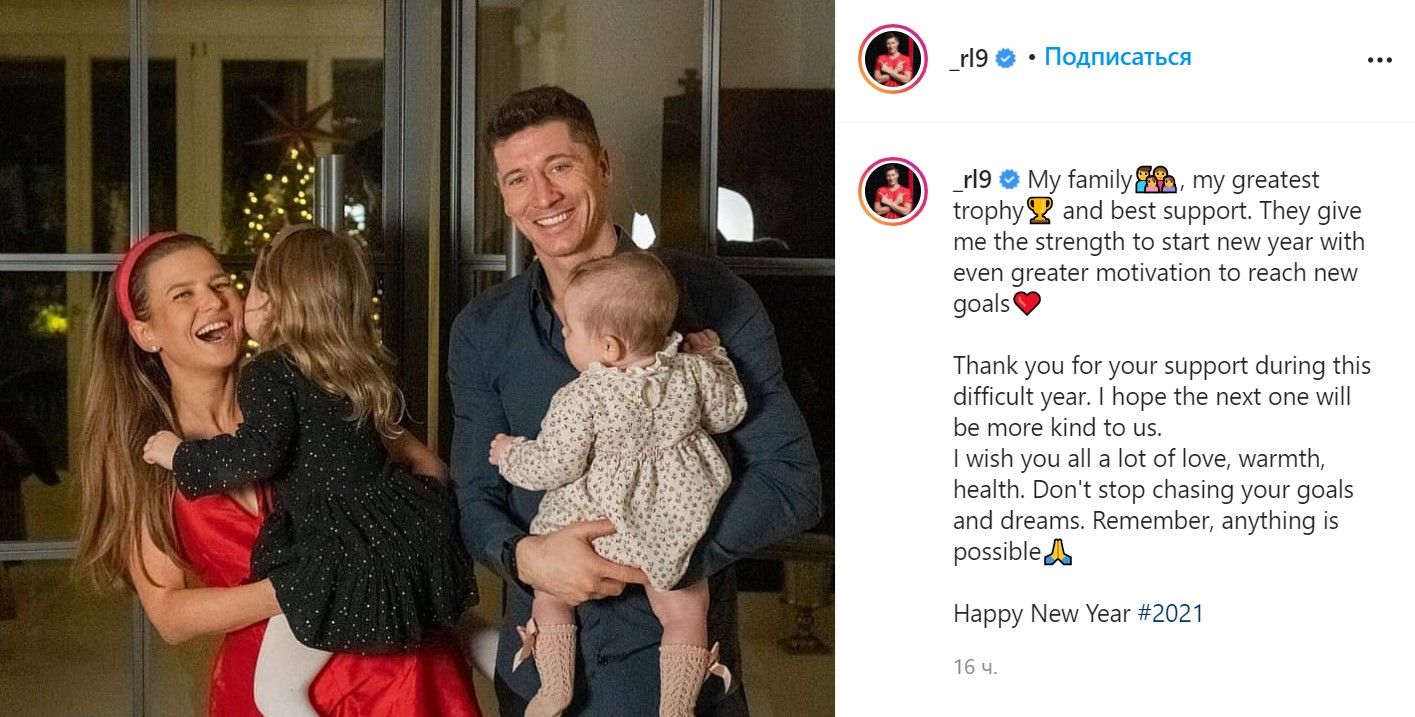Click the 'Happy New Year' text

click(1042, 613)
